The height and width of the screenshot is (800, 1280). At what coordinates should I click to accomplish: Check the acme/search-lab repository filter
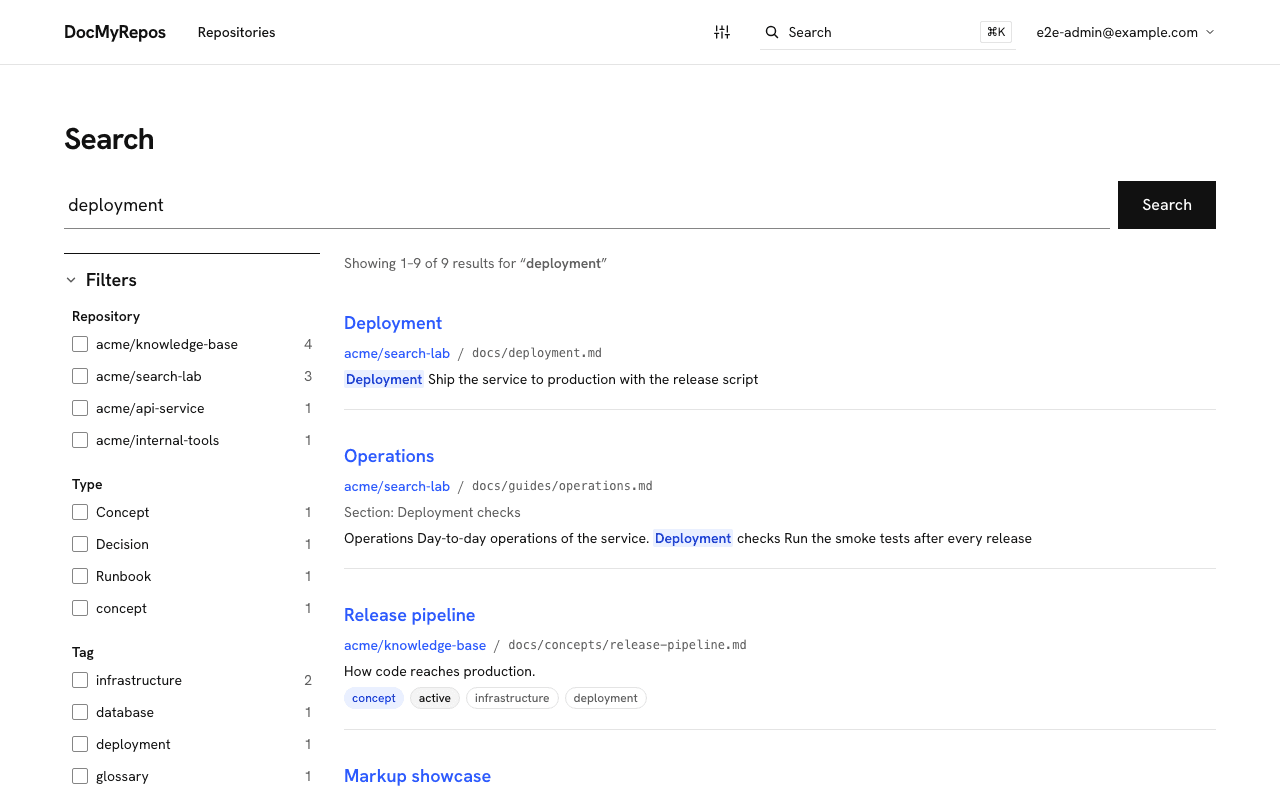80,376
